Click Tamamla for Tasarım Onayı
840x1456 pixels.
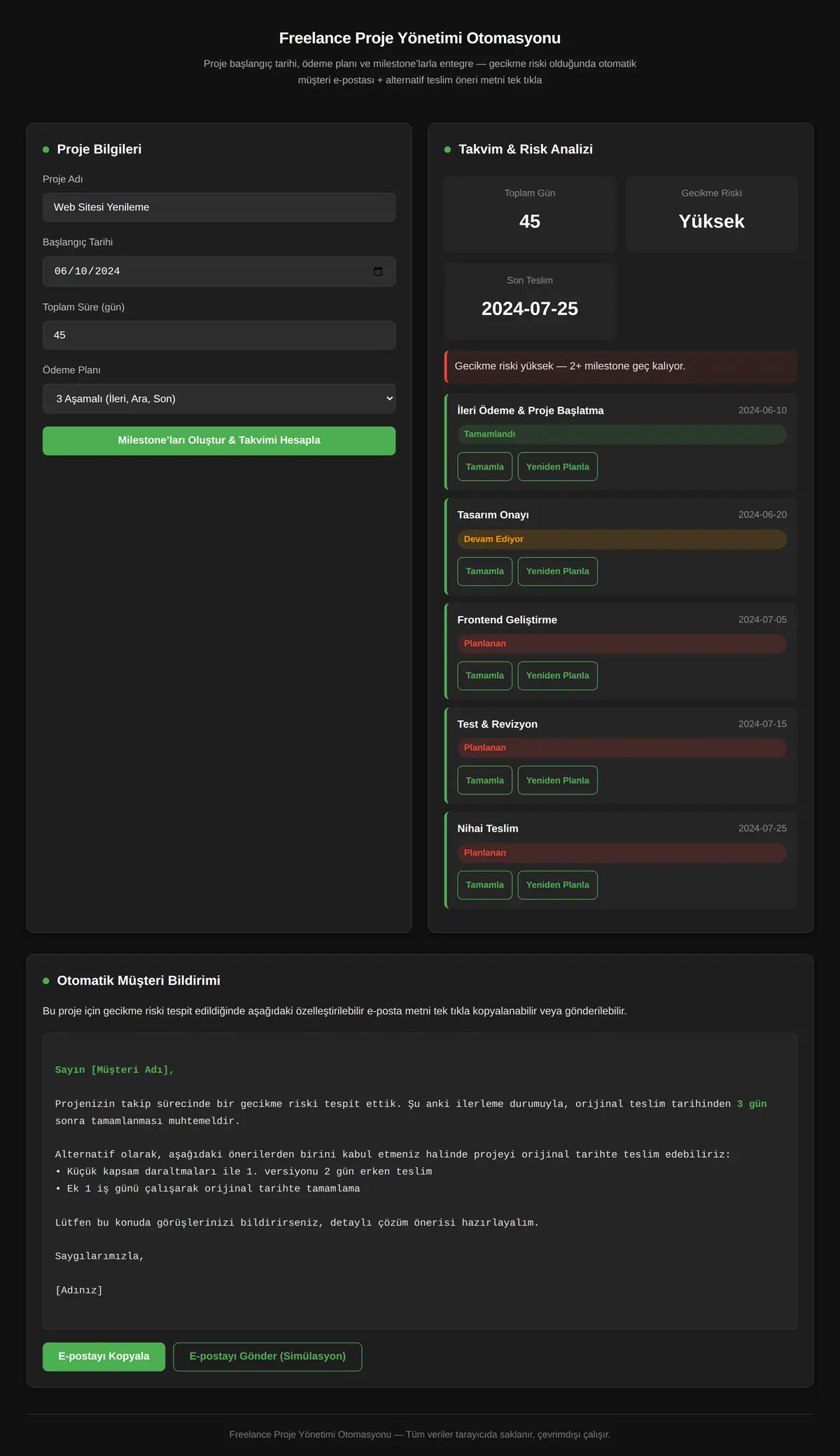[484, 571]
